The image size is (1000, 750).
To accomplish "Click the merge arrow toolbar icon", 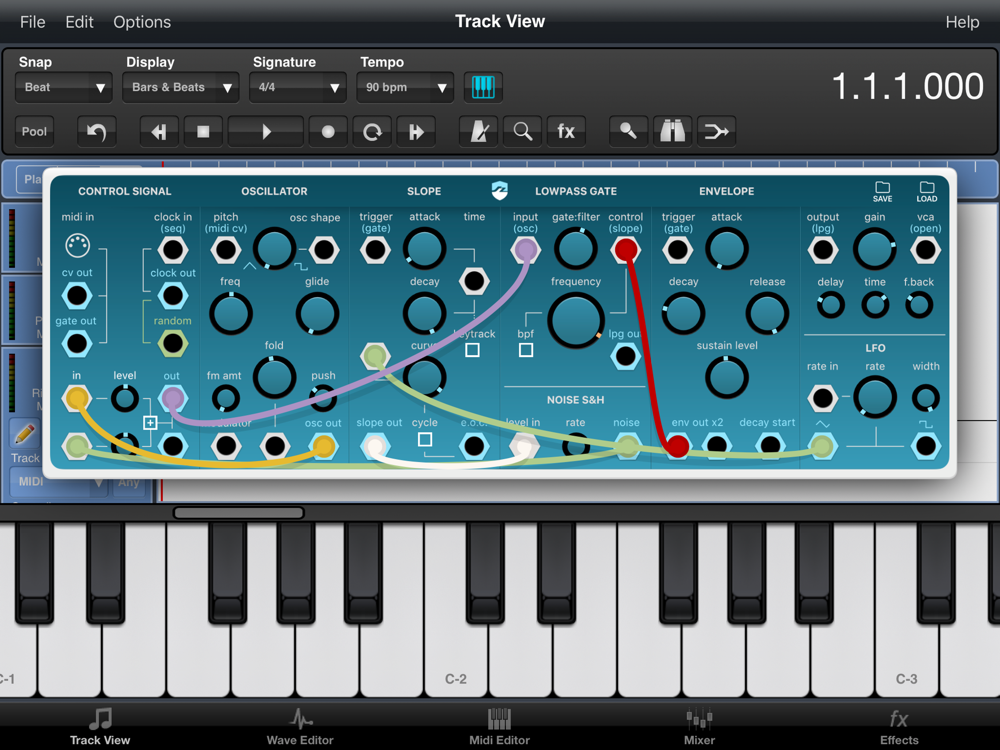I will pos(716,131).
